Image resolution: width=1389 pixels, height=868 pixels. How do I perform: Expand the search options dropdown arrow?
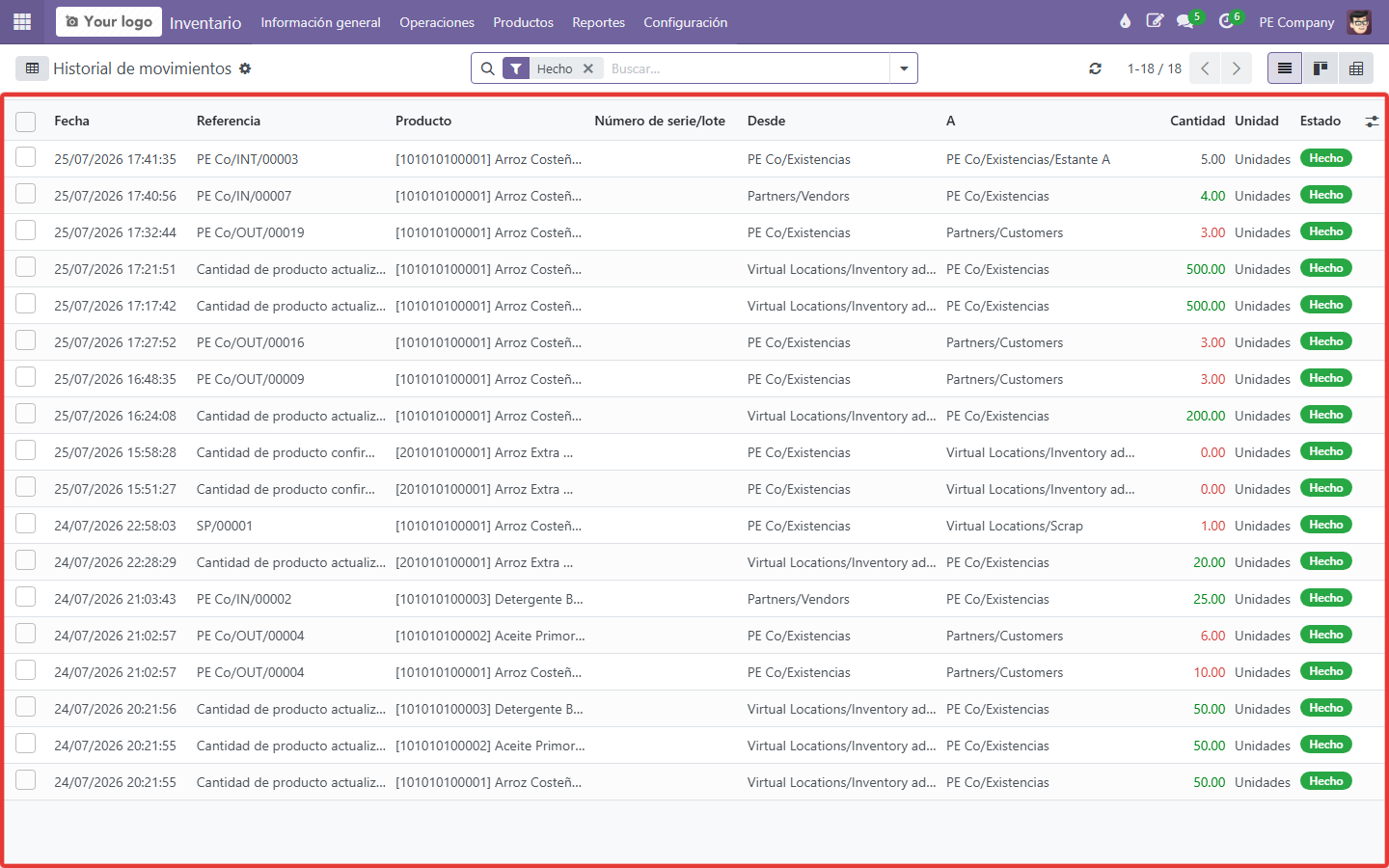click(904, 68)
